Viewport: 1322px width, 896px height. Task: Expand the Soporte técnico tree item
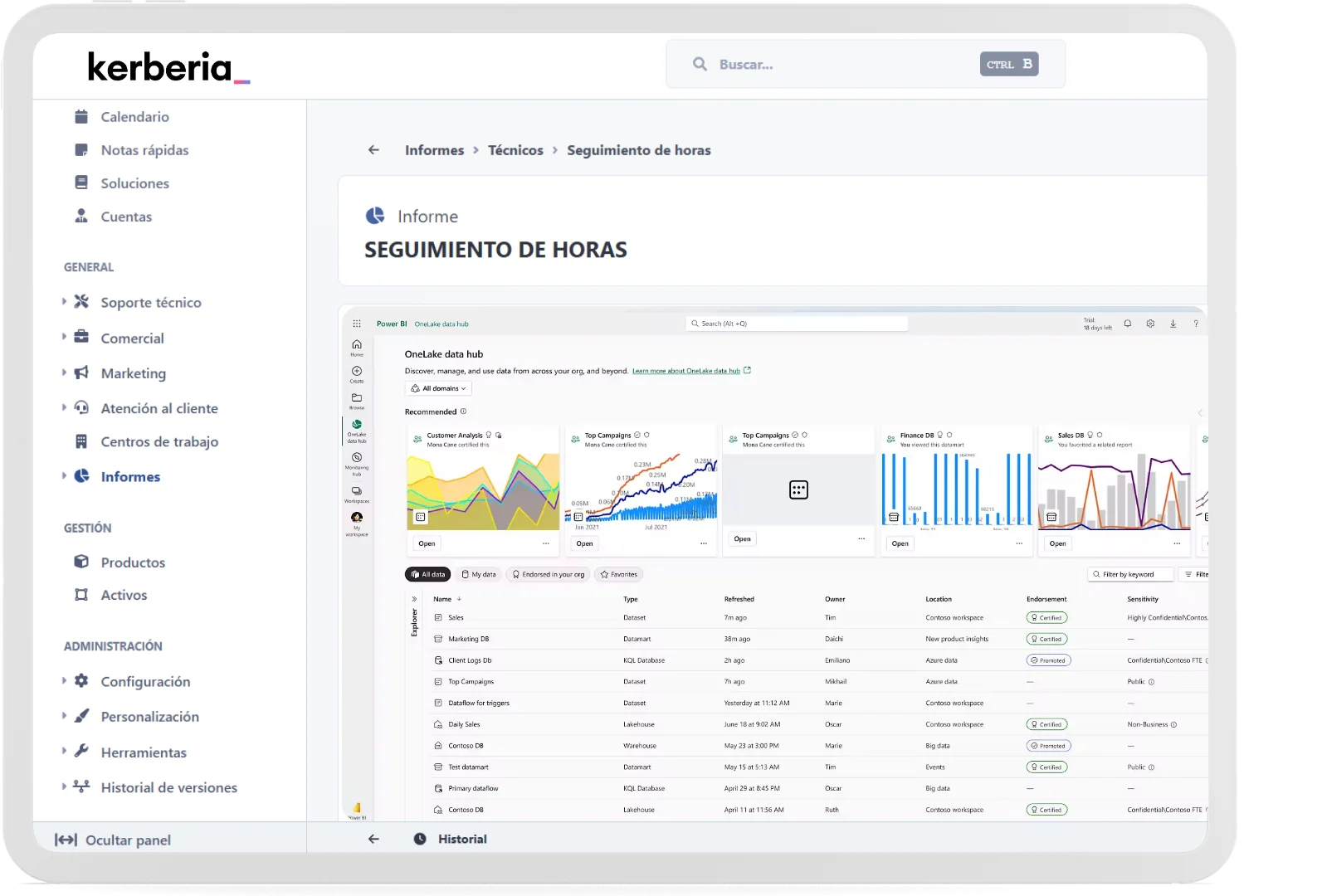point(64,302)
